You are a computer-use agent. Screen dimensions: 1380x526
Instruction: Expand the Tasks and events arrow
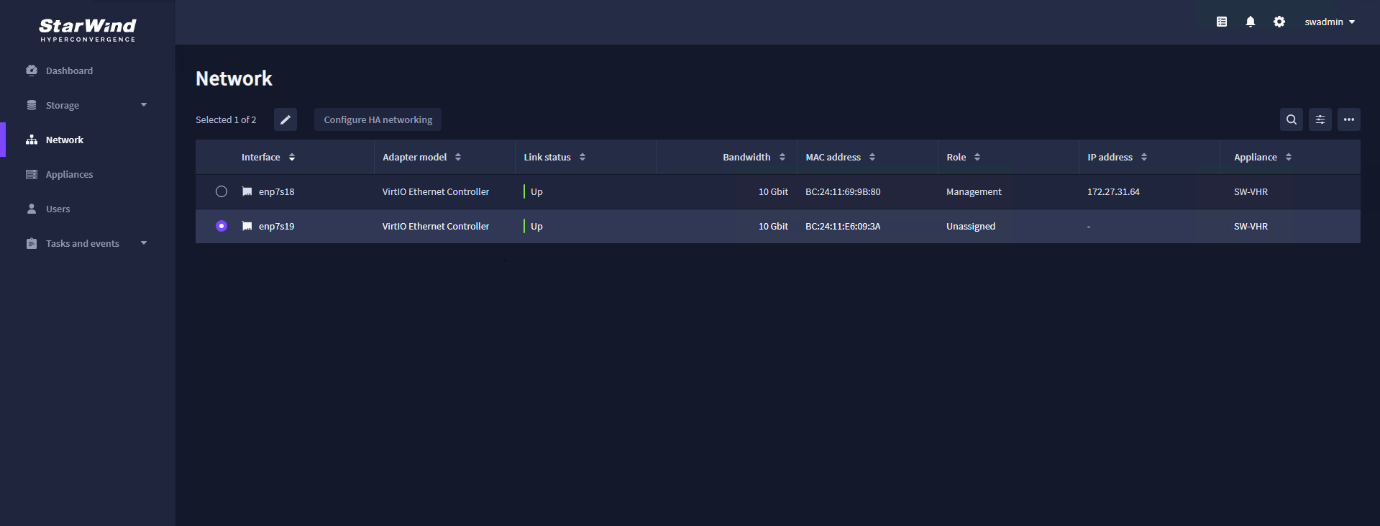tap(143, 243)
